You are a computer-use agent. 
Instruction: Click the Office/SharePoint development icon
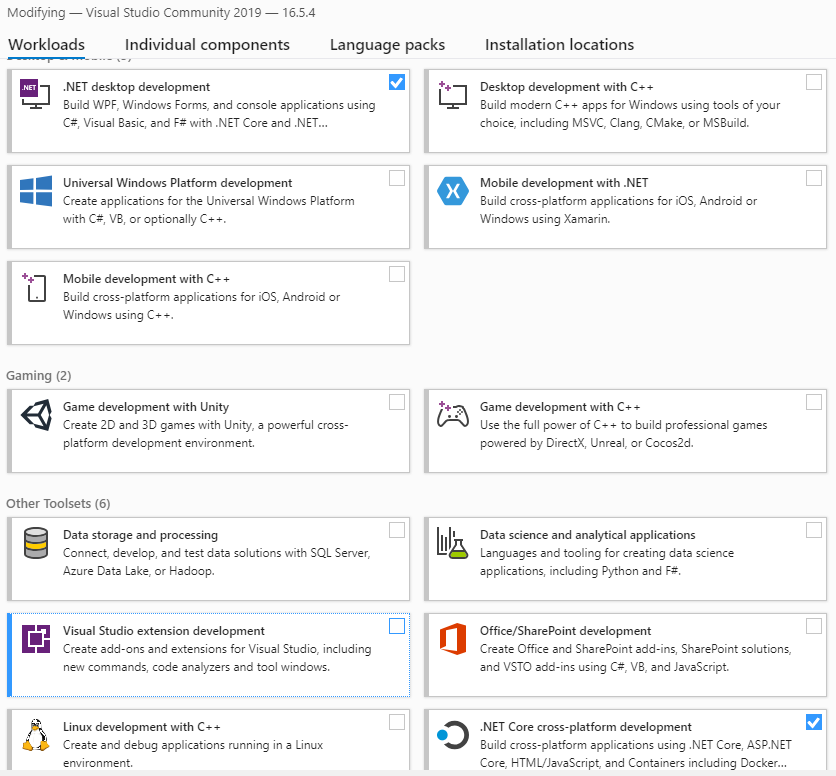(453, 638)
